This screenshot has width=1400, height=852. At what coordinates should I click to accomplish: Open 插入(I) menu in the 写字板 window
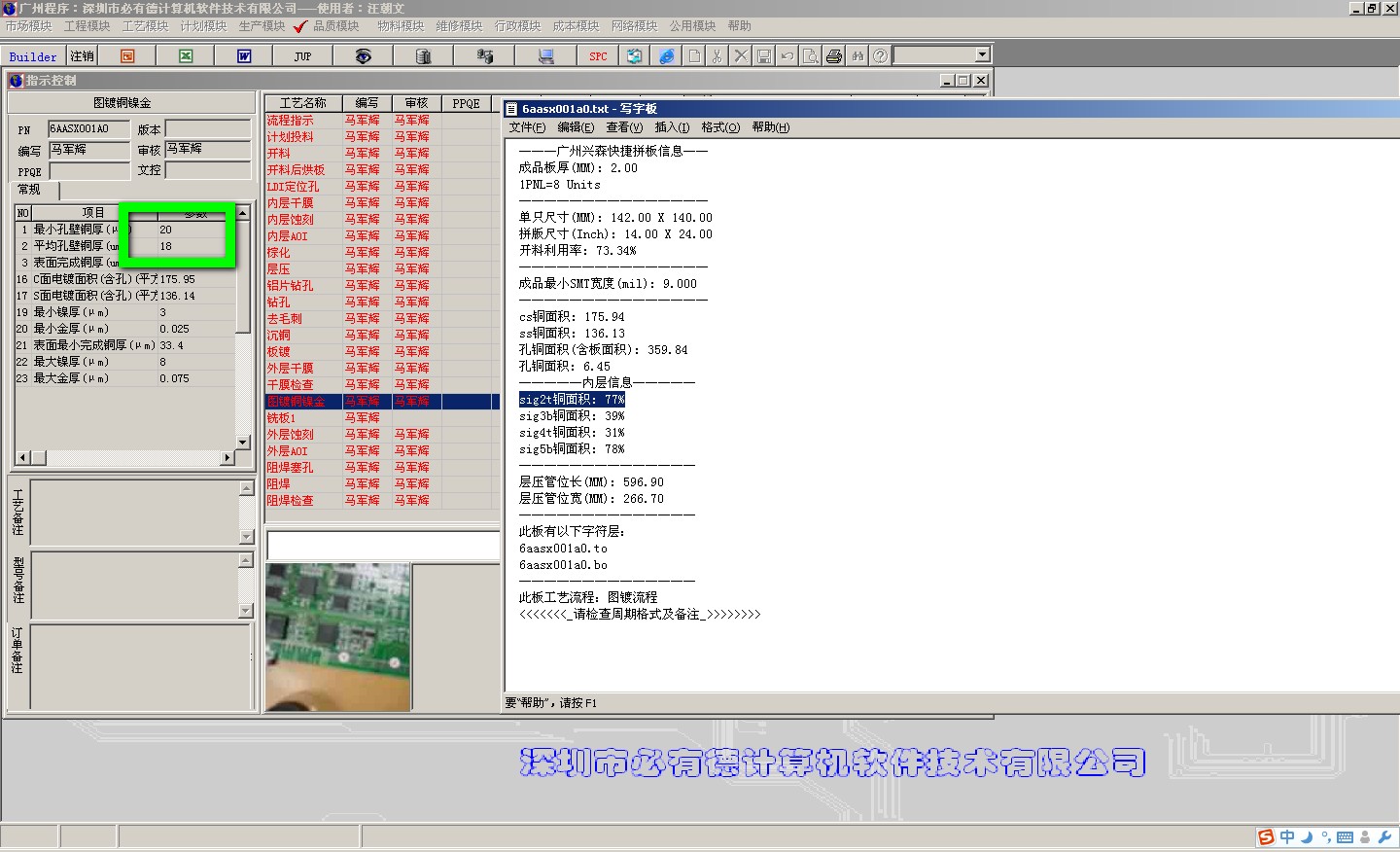(672, 127)
